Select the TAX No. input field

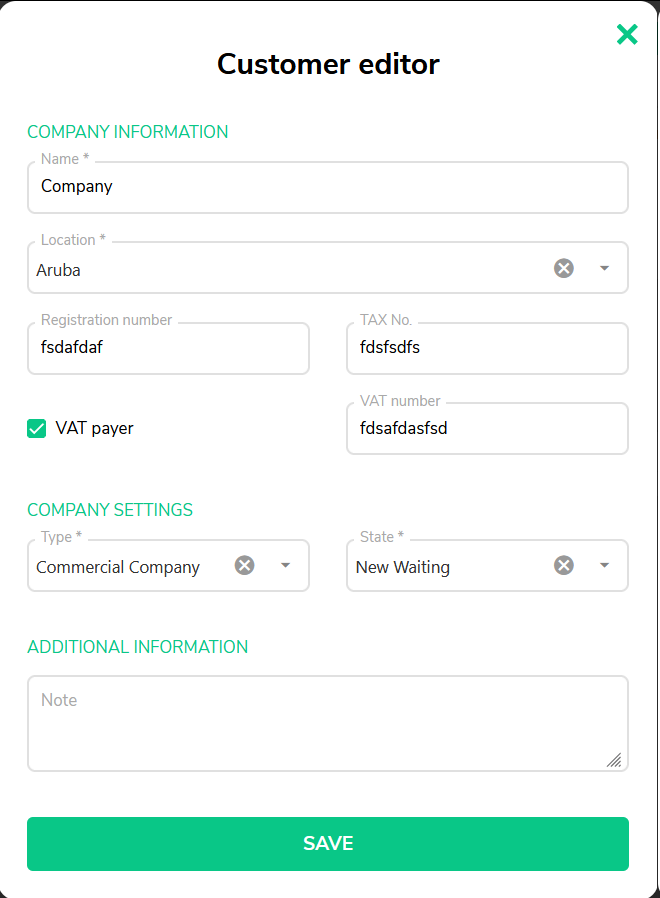tap(488, 348)
